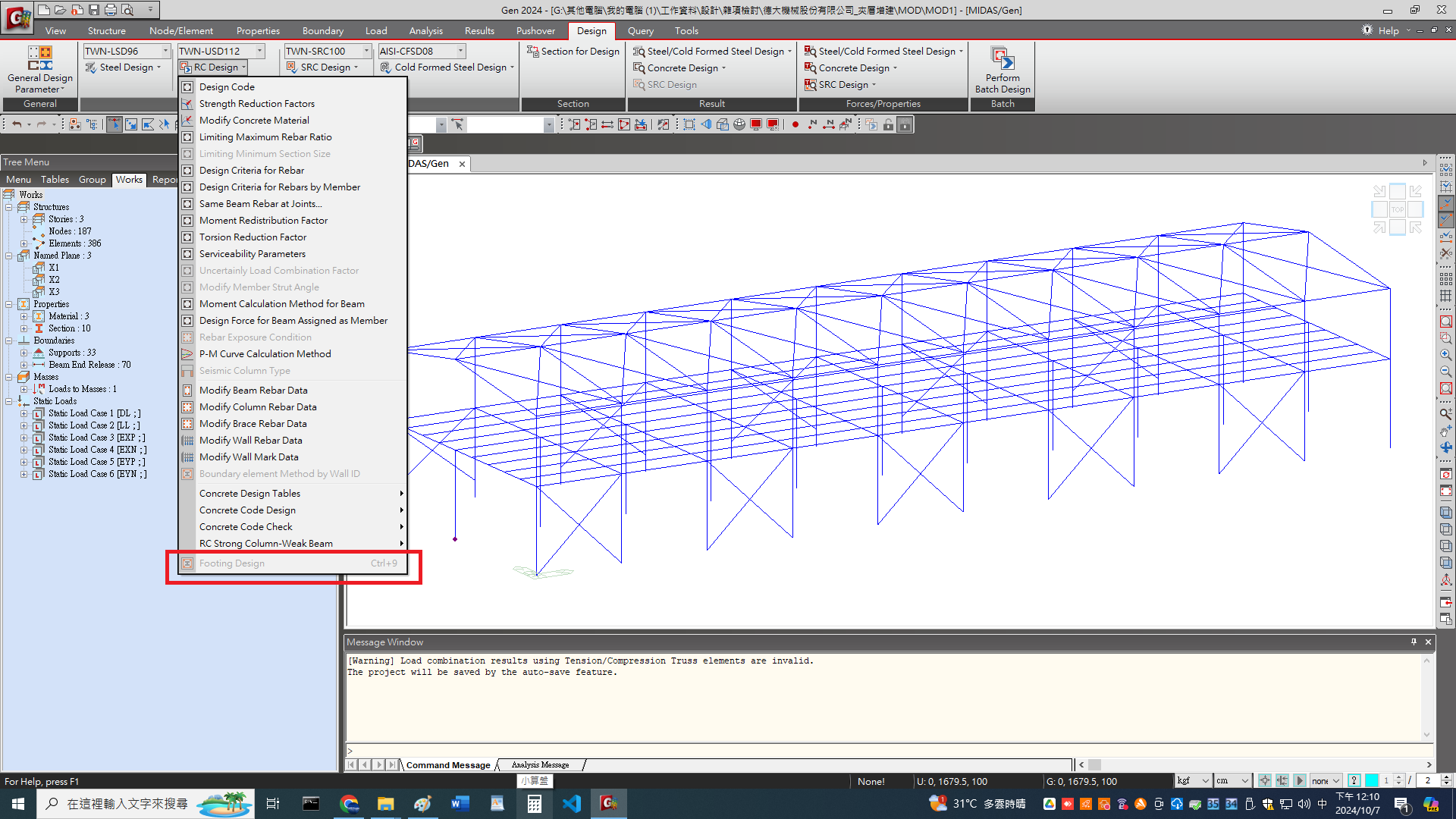Expand the Material : 3 tree node
The image size is (1456, 819).
(24, 316)
